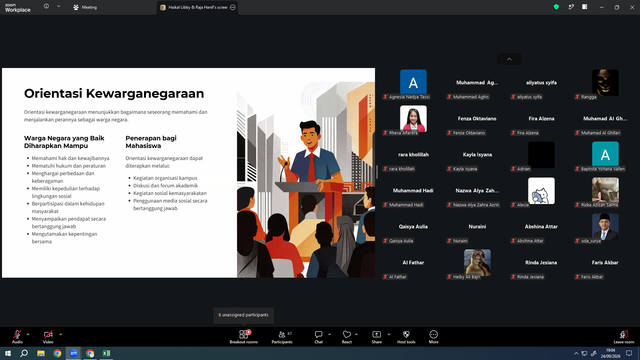Start camera with the Video button
This screenshot has height=360, width=640.
pyautogui.click(x=48, y=337)
